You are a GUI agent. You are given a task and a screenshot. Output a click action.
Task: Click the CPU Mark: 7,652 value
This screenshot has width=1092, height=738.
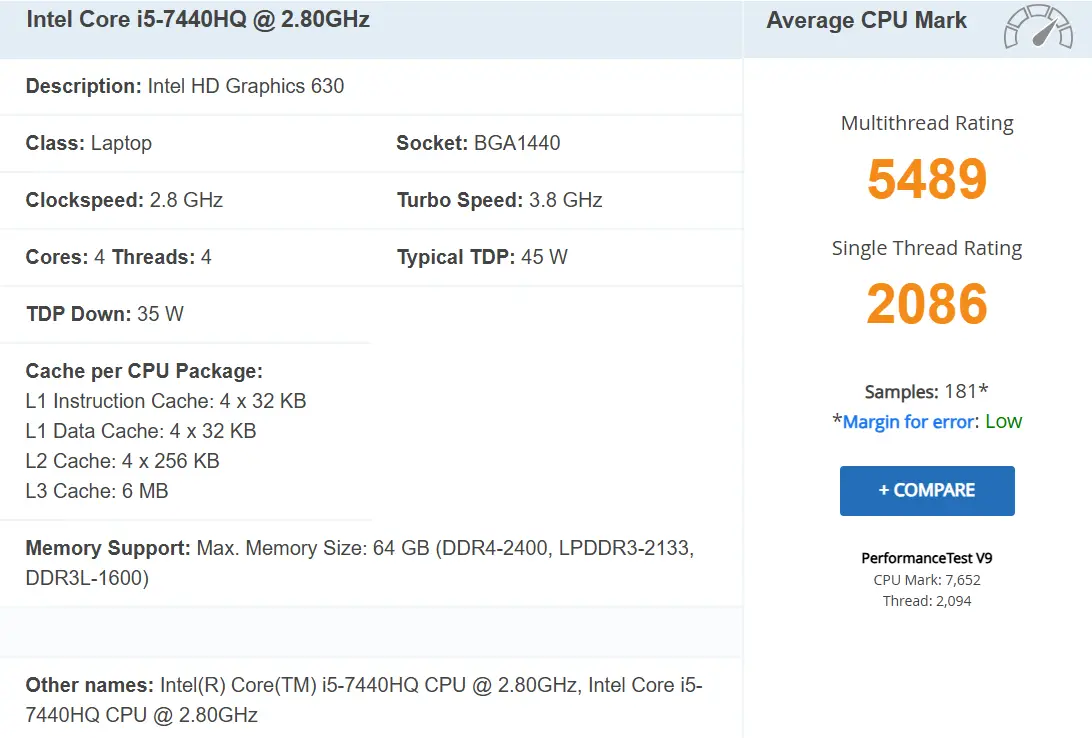[927, 580]
